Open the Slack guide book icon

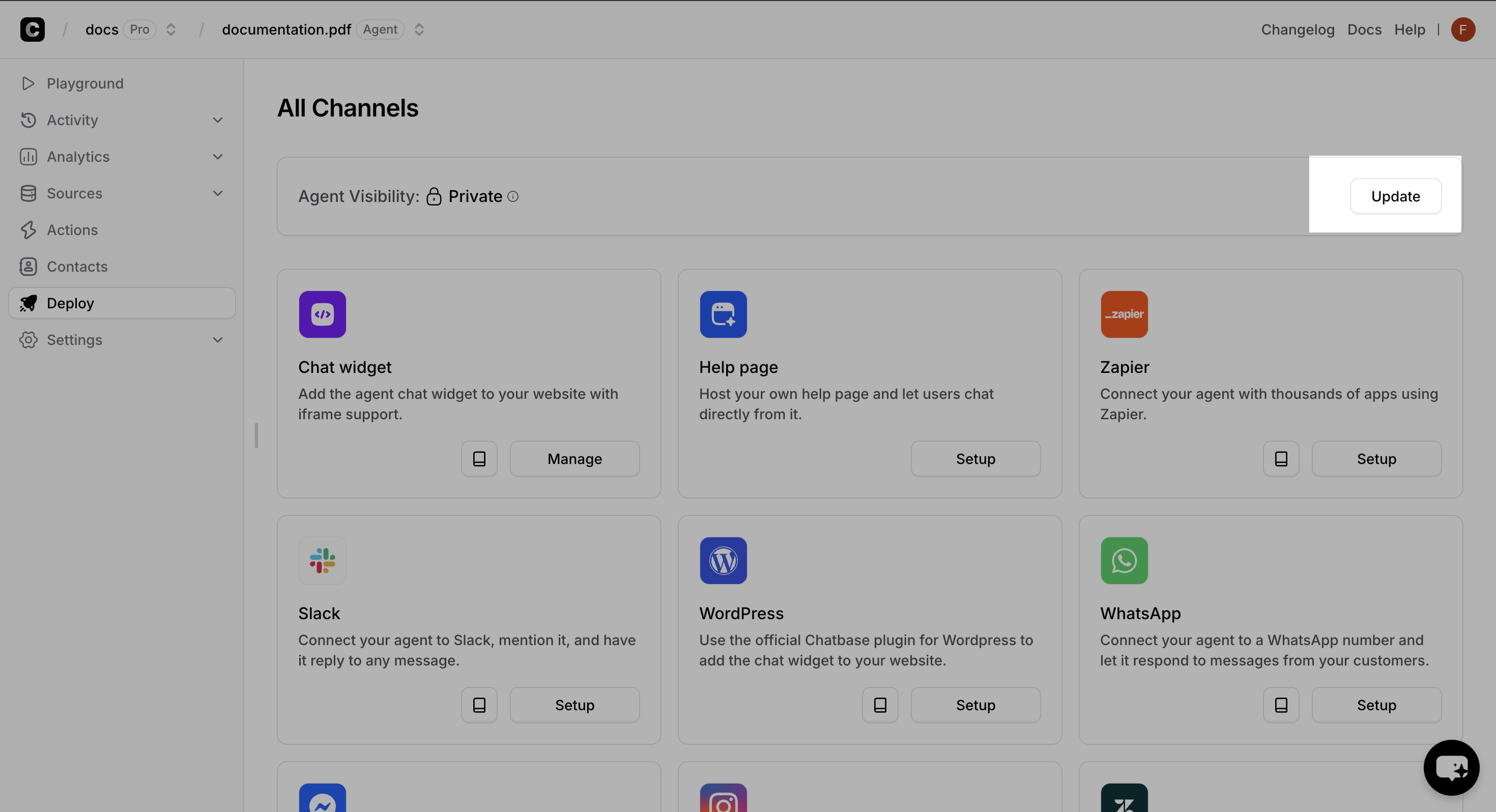pos(479,705)
